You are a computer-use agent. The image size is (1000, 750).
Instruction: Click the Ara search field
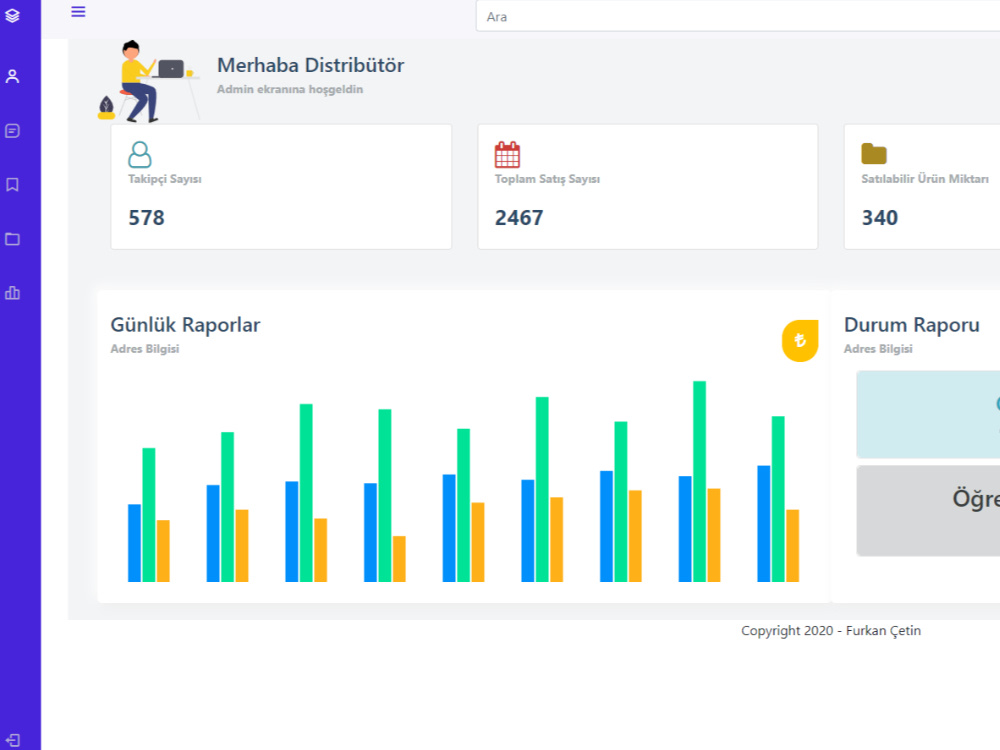point(737,17)
